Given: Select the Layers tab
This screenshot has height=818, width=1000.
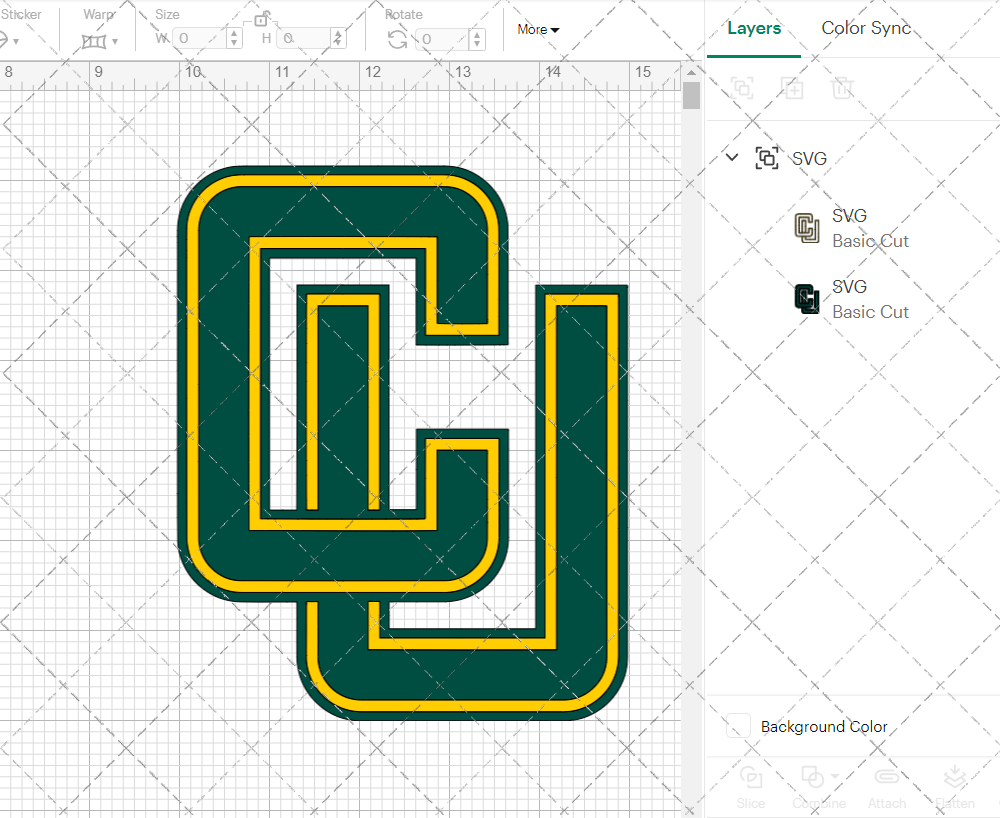Looking at the screenshot, I should (754, 28).
